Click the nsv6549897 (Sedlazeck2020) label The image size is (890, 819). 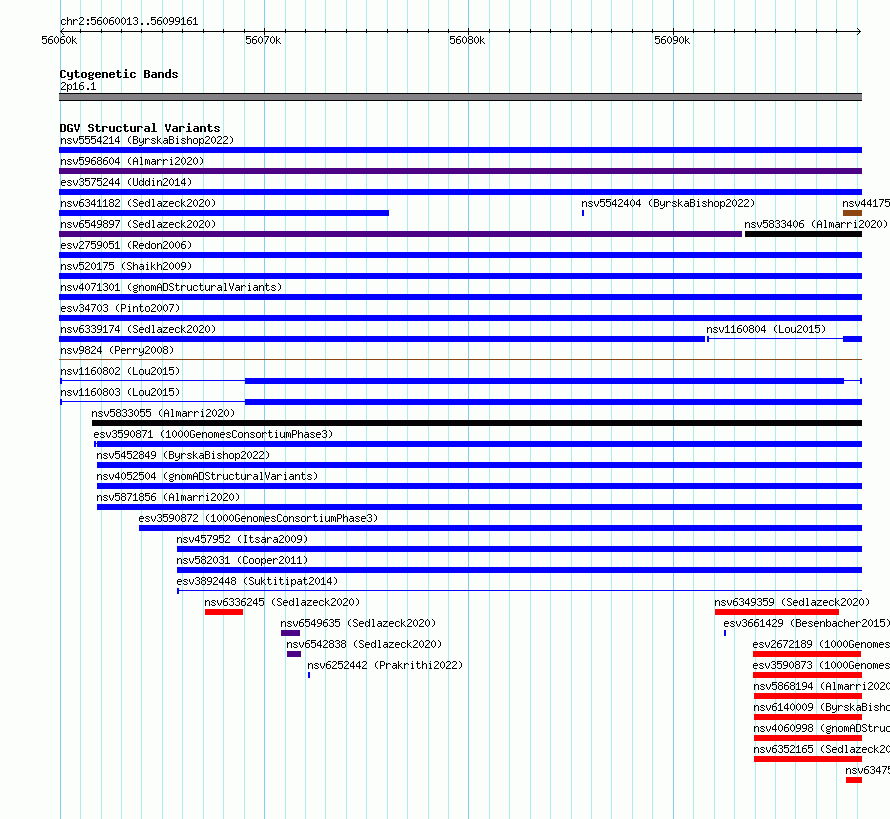[x=138, y=224]
